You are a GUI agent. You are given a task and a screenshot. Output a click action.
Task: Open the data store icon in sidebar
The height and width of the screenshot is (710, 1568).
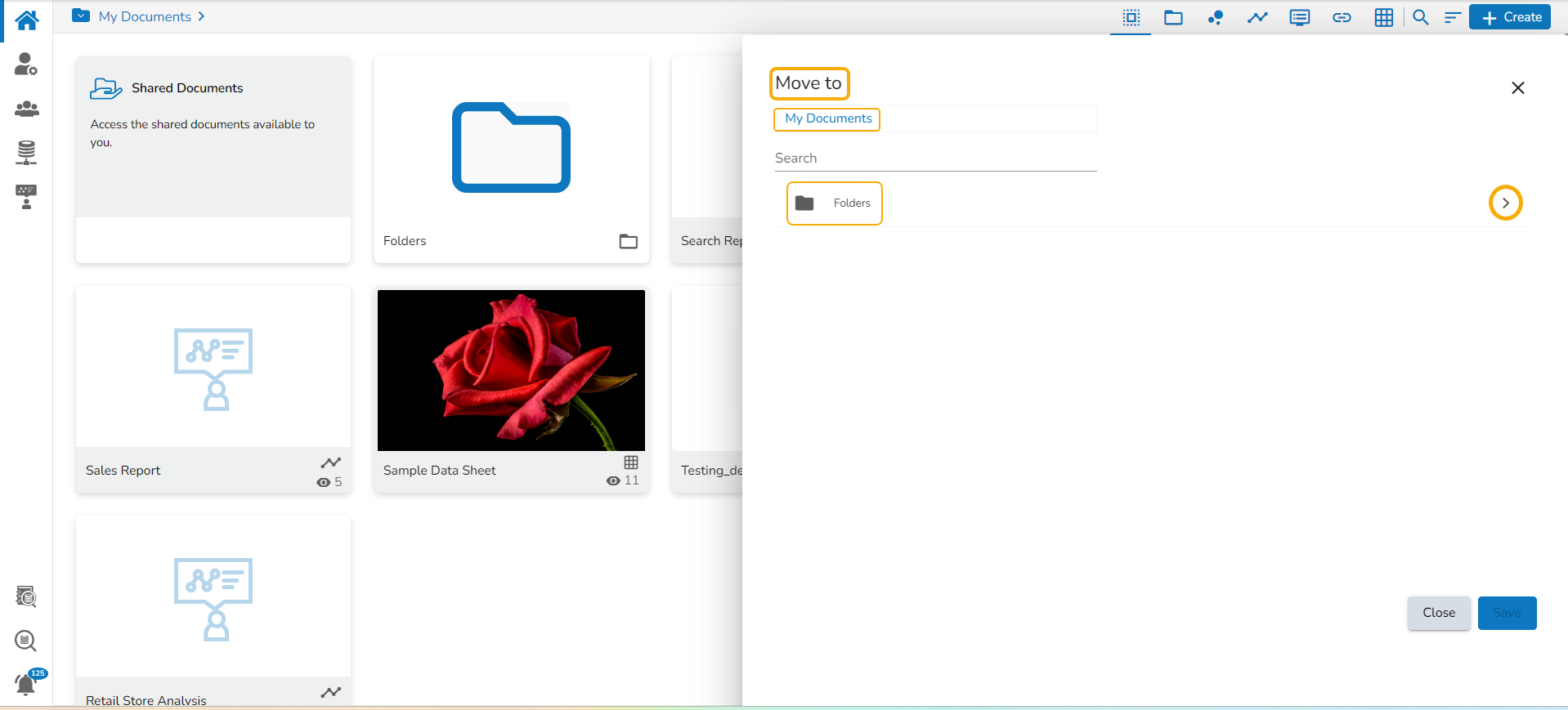tap(26, 152)
